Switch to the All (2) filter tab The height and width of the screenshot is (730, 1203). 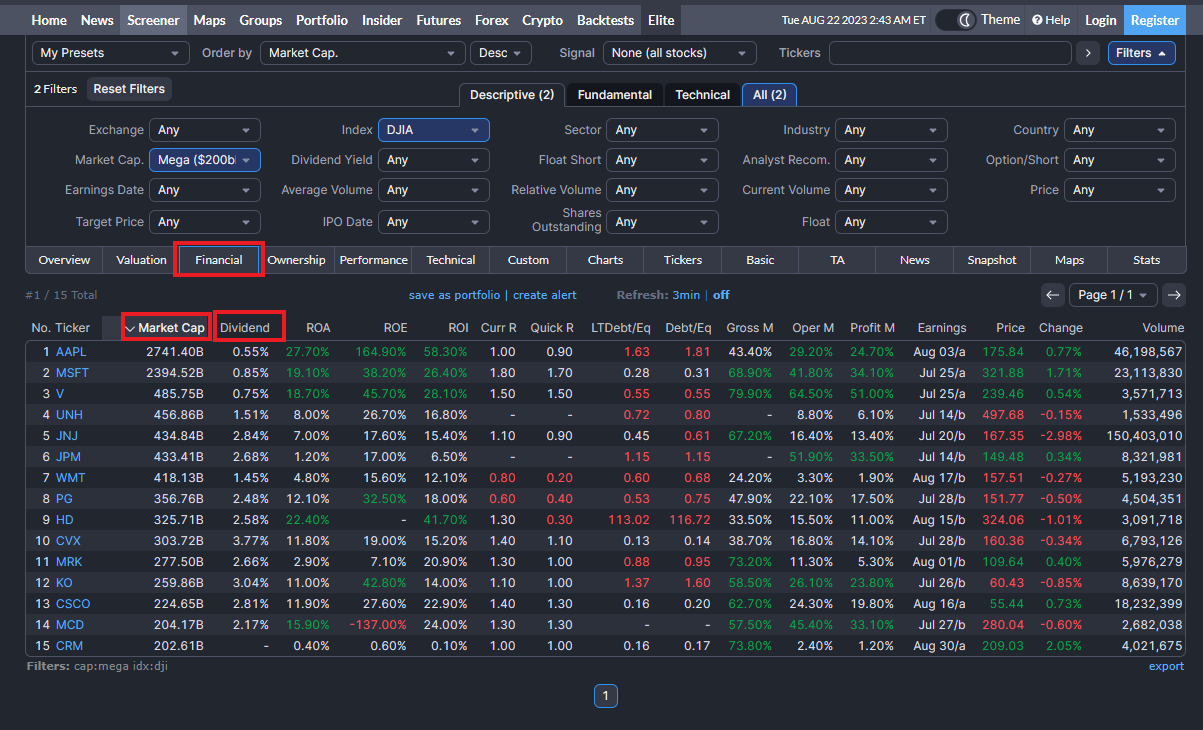(770, 95)
